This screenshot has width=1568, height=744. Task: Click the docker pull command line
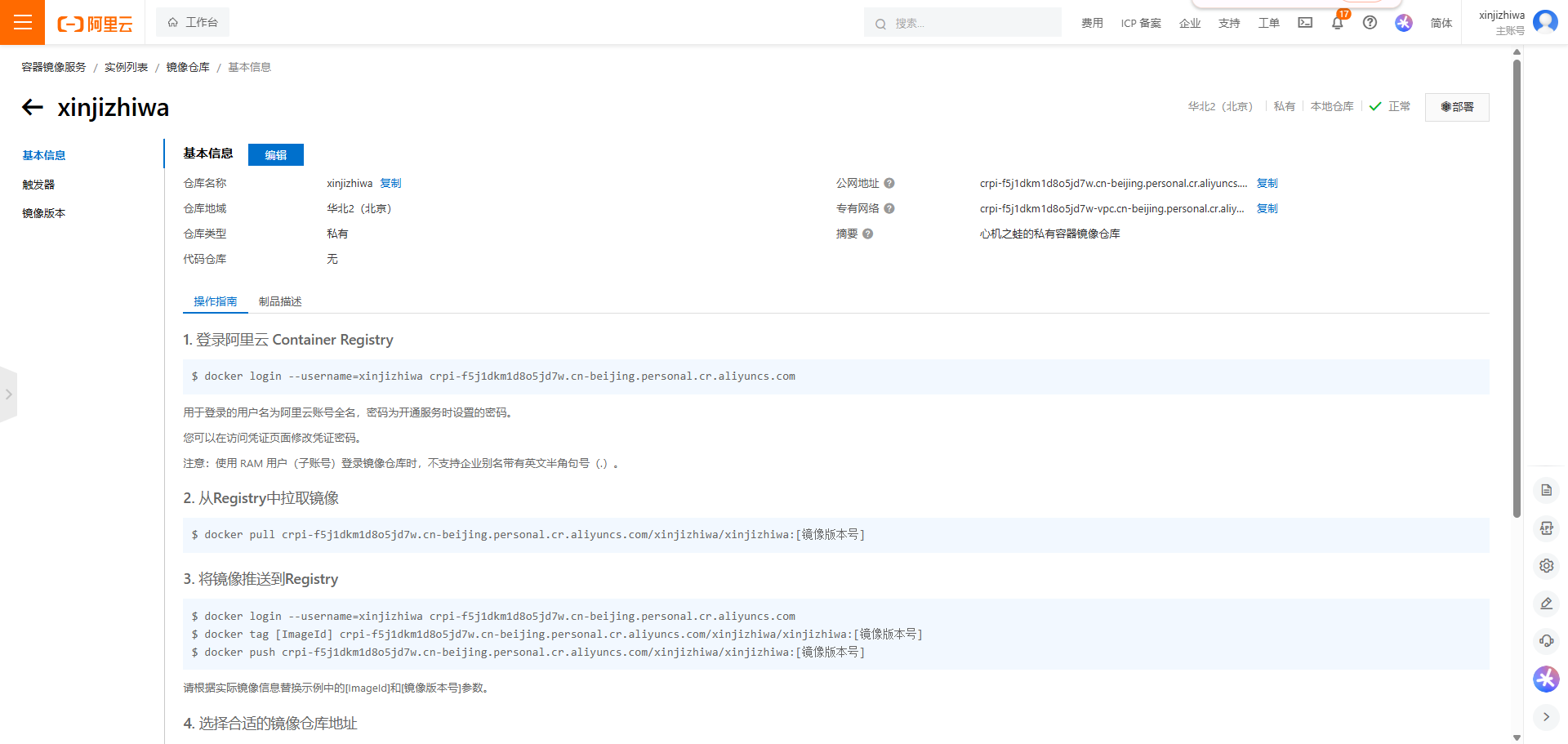[x=528, y=535]
